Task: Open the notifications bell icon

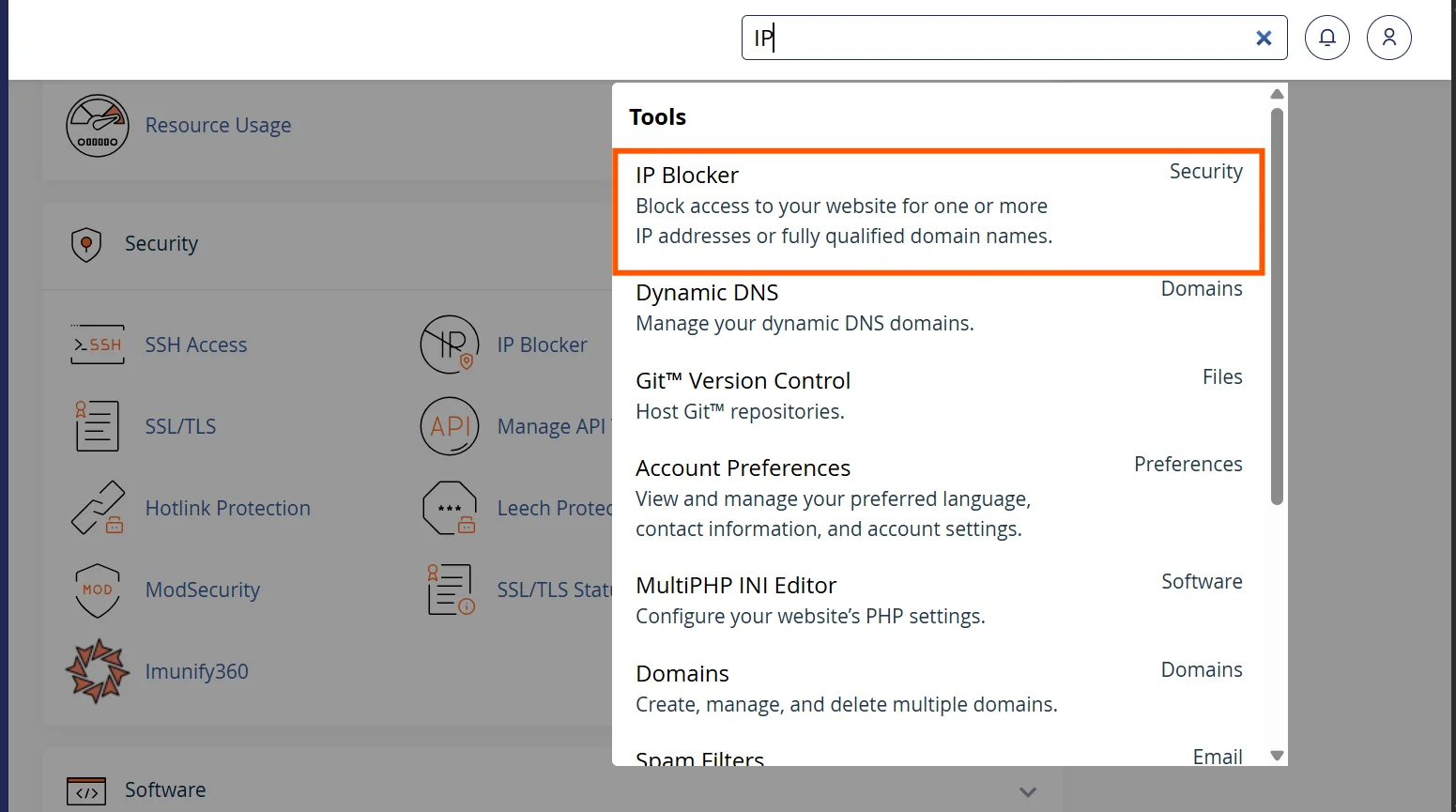Action: (x=1326, y=38)
